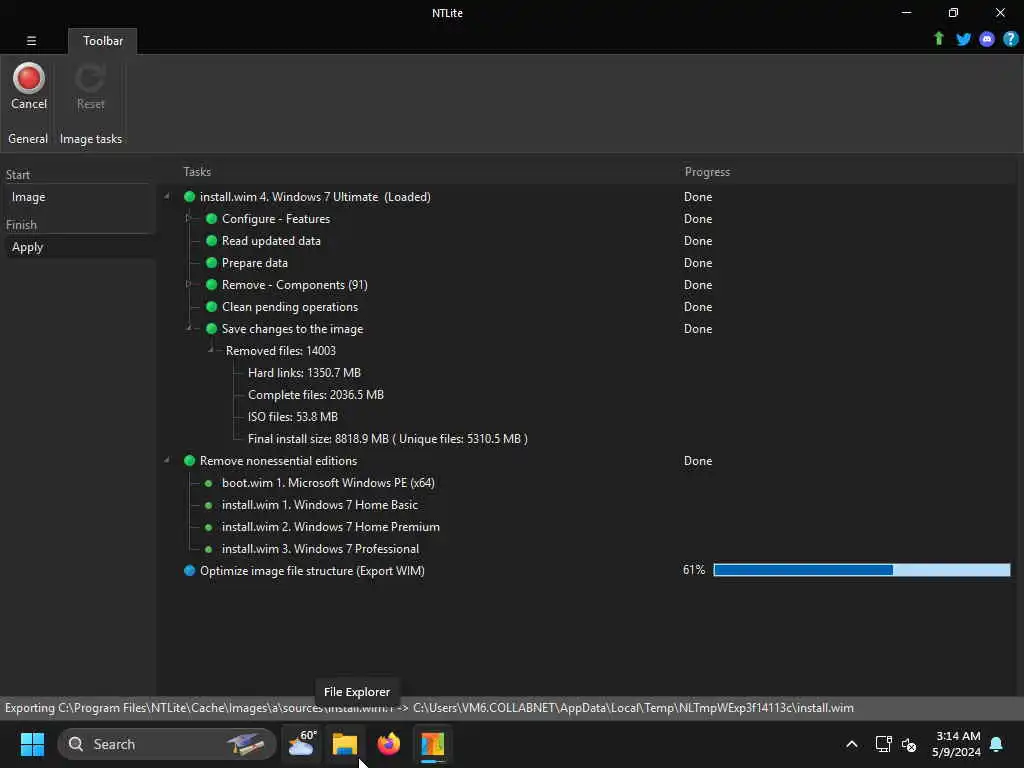Click green dot beside boot.wim 1 entry
The width and height of the screenshot is (1024, 768).
click(208, 483)
